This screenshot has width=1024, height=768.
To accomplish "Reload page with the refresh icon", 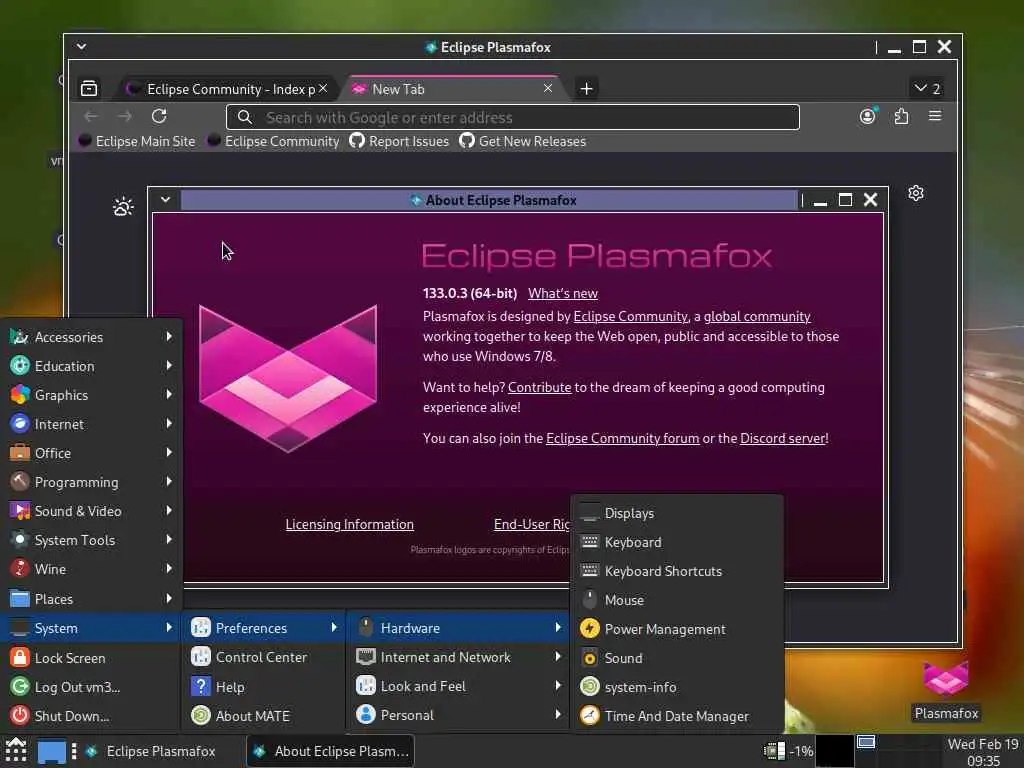I will pyautogui.click(x=159, y=116).
